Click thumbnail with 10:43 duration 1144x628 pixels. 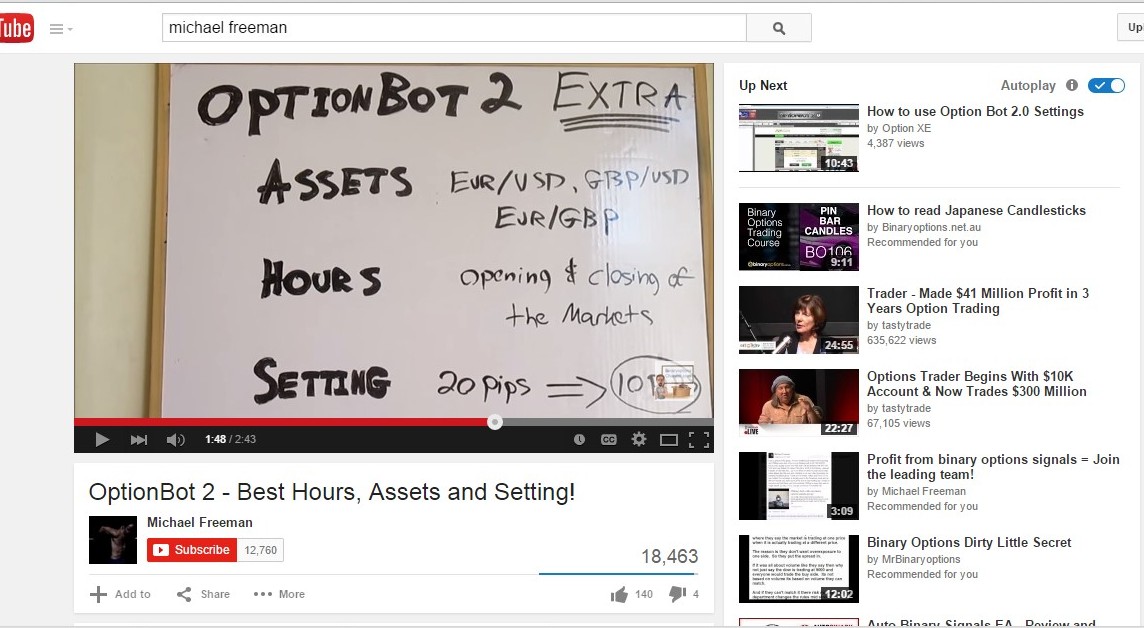(x=799, y=138)
